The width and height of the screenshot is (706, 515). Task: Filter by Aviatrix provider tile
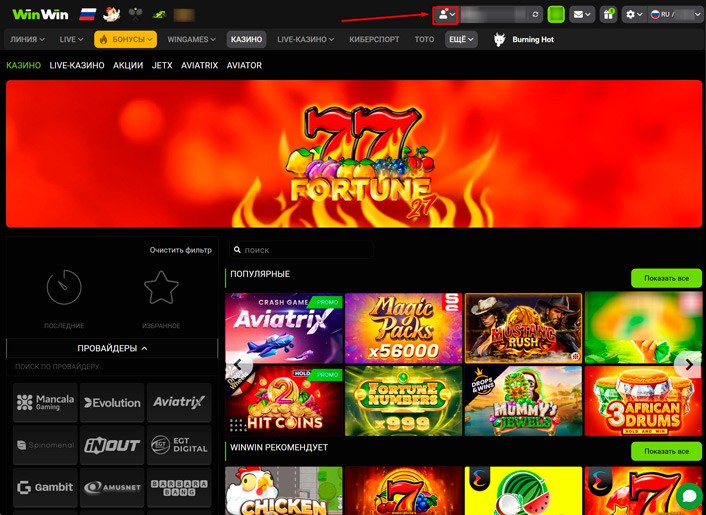[x=179, y=402]
